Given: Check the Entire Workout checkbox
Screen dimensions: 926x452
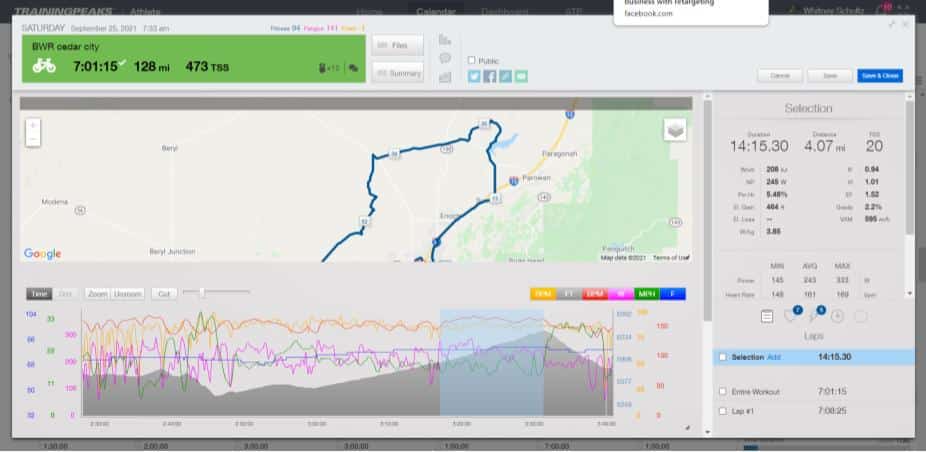Looking at the screenshot, I should tap(722, 392).
